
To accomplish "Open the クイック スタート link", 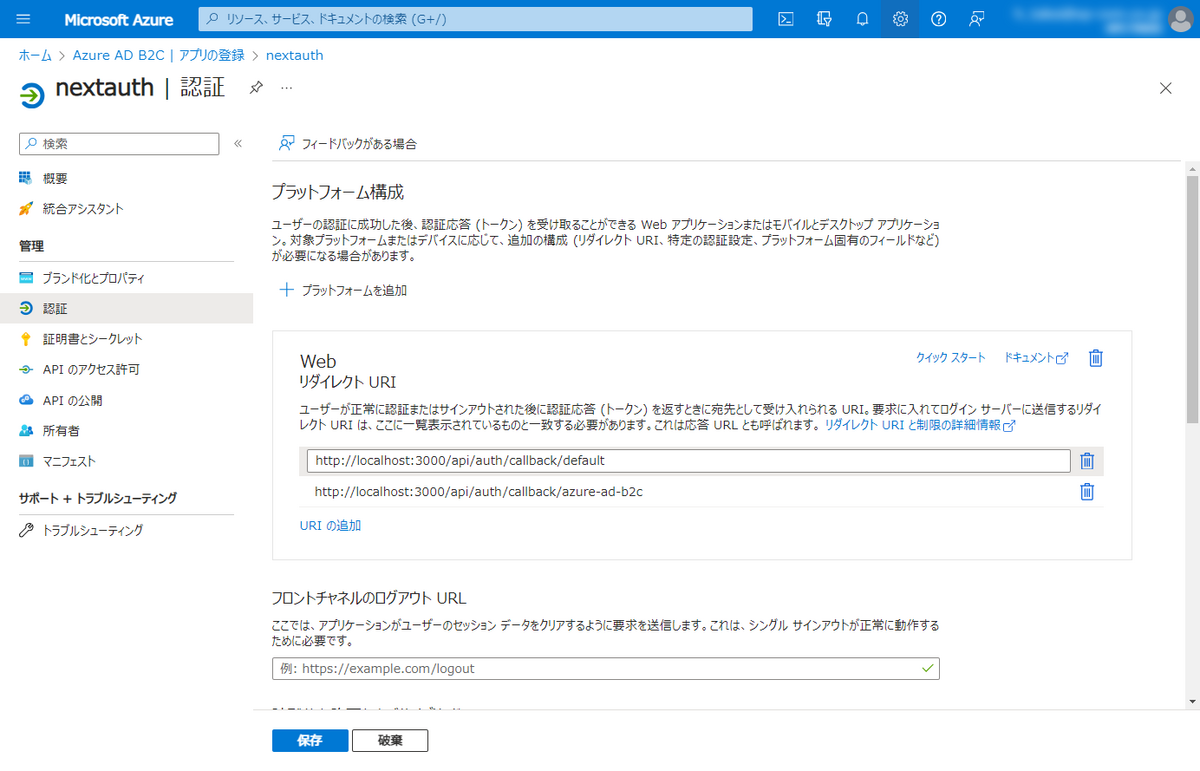I will pyautogui.click(x=951, y=358).
